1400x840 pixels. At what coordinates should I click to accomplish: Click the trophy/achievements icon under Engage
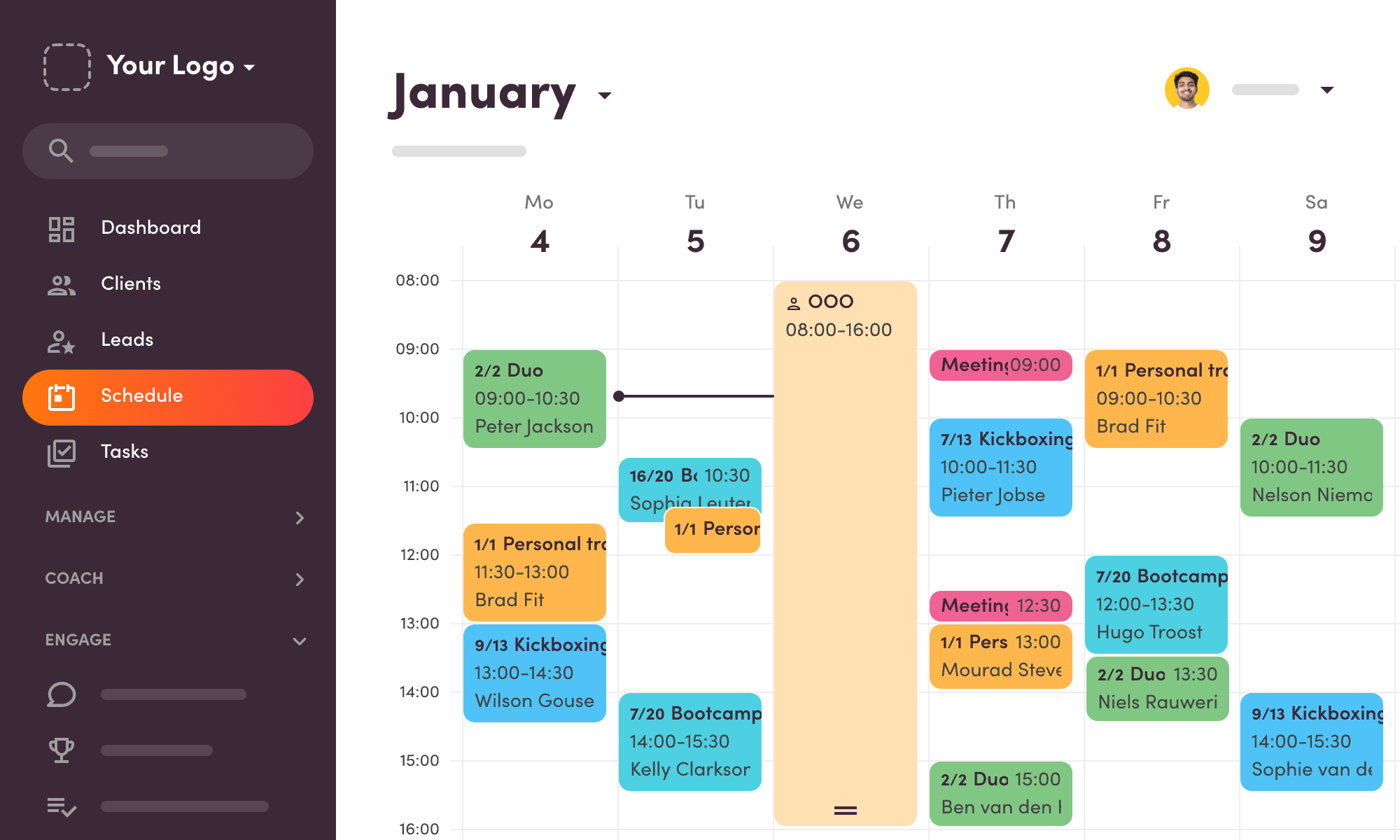(61, 750)
